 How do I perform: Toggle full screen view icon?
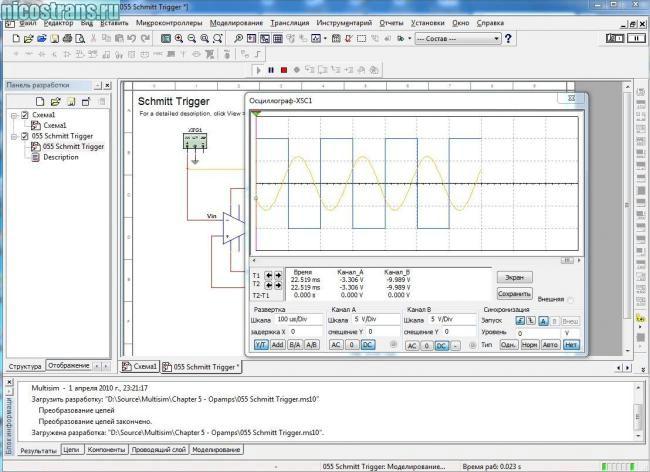166,39
